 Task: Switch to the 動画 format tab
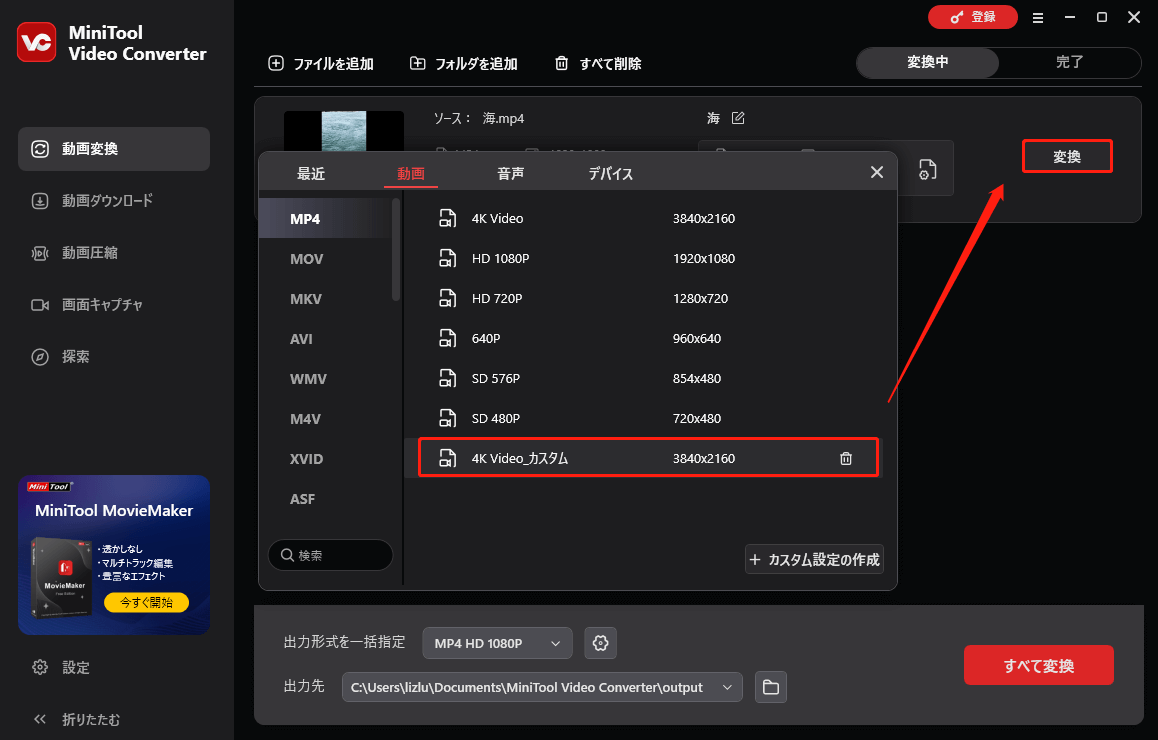[x=411, y=174]
